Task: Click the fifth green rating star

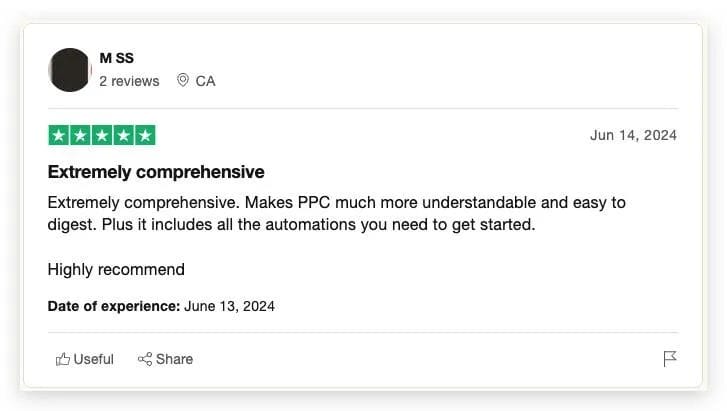Action: pos(145,135)
